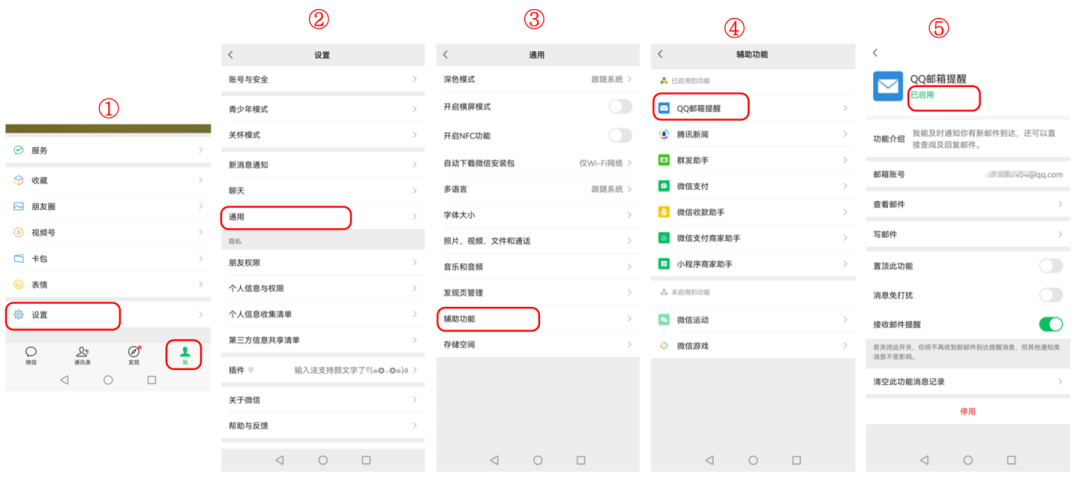The image size is (1080, 478).
Task: Open 关怀模式 setting
Action: coord(323,135)
